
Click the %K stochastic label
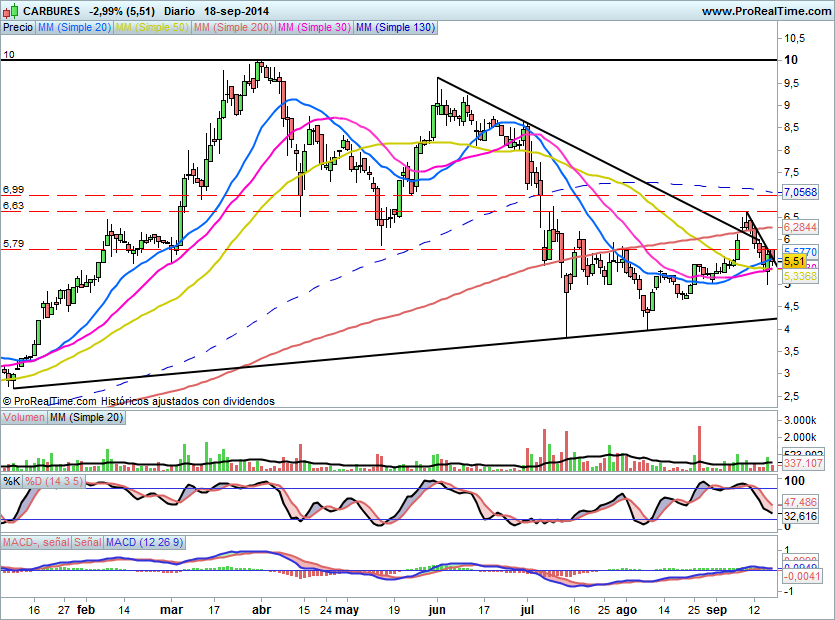[11, 482]
